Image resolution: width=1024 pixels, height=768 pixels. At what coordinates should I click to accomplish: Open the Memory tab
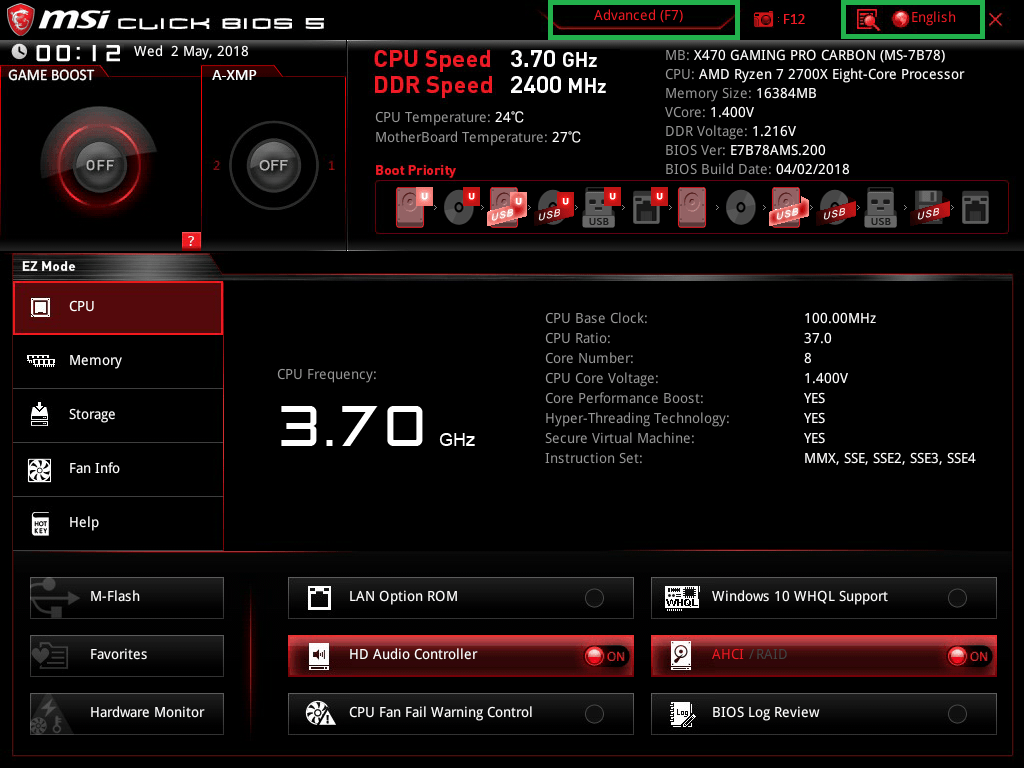118,361
